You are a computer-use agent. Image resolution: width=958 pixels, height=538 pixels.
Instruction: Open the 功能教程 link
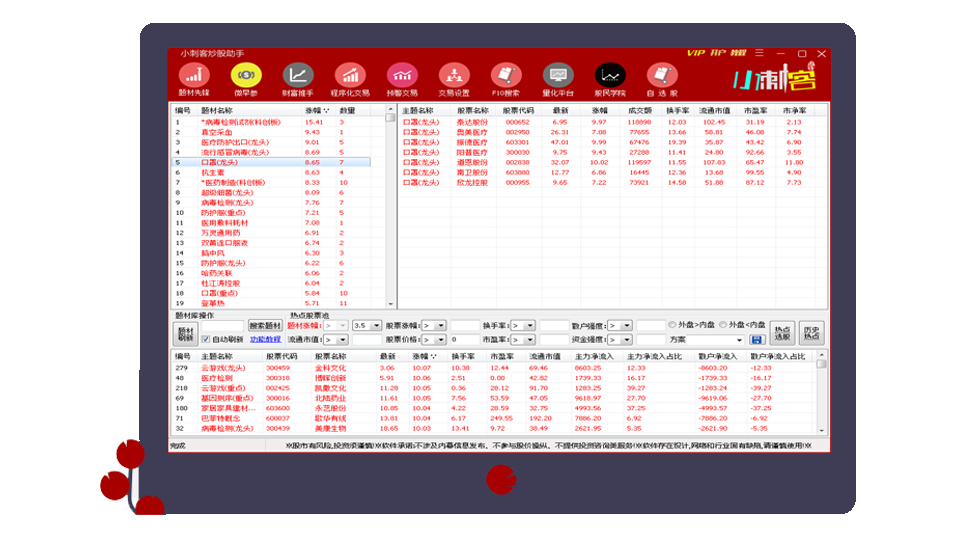click(265, 340)
